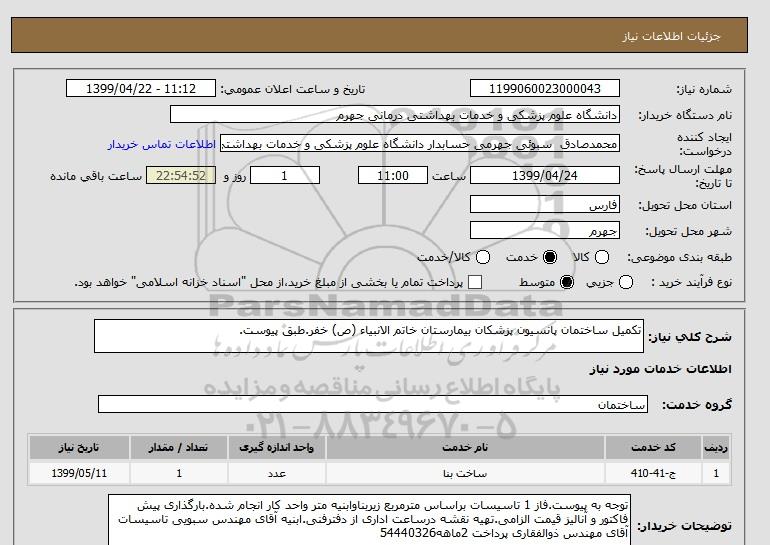Click the تعداد / مقدار column header

[x=179, y=447]
